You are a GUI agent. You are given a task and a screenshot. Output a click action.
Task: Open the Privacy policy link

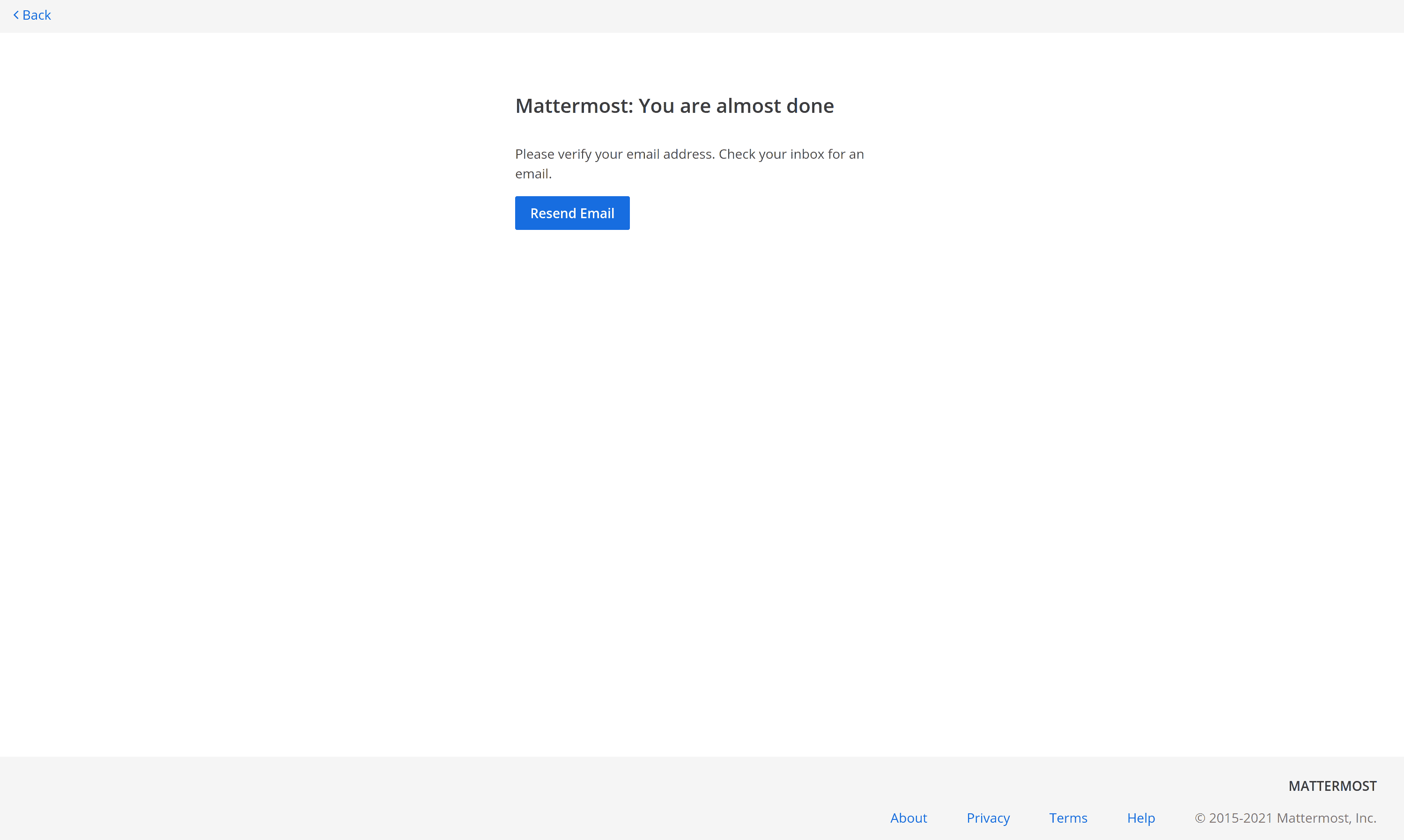(988, 818)
